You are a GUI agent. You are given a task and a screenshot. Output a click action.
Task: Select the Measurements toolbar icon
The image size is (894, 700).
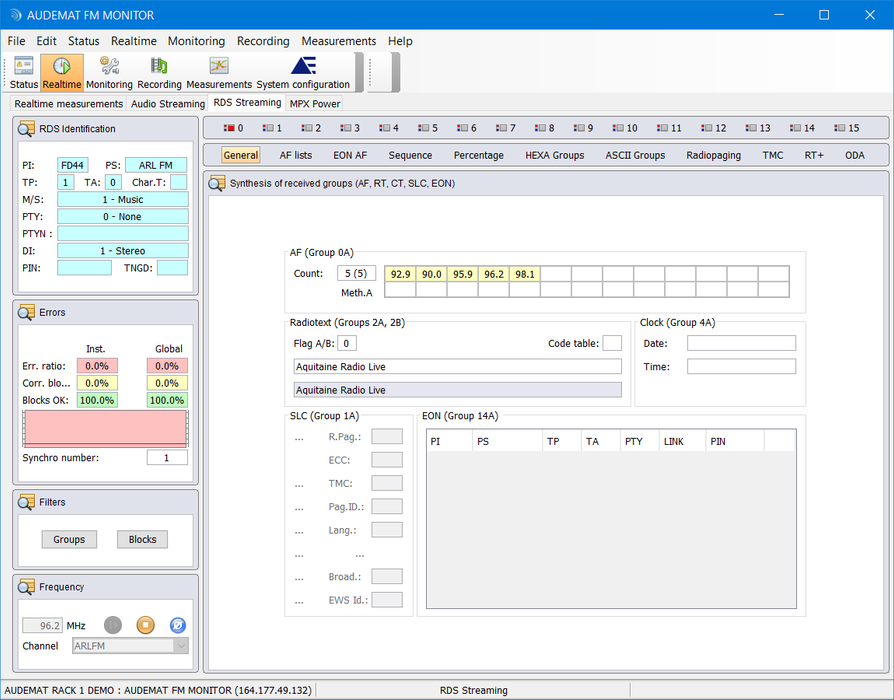(x=219, y=72)
